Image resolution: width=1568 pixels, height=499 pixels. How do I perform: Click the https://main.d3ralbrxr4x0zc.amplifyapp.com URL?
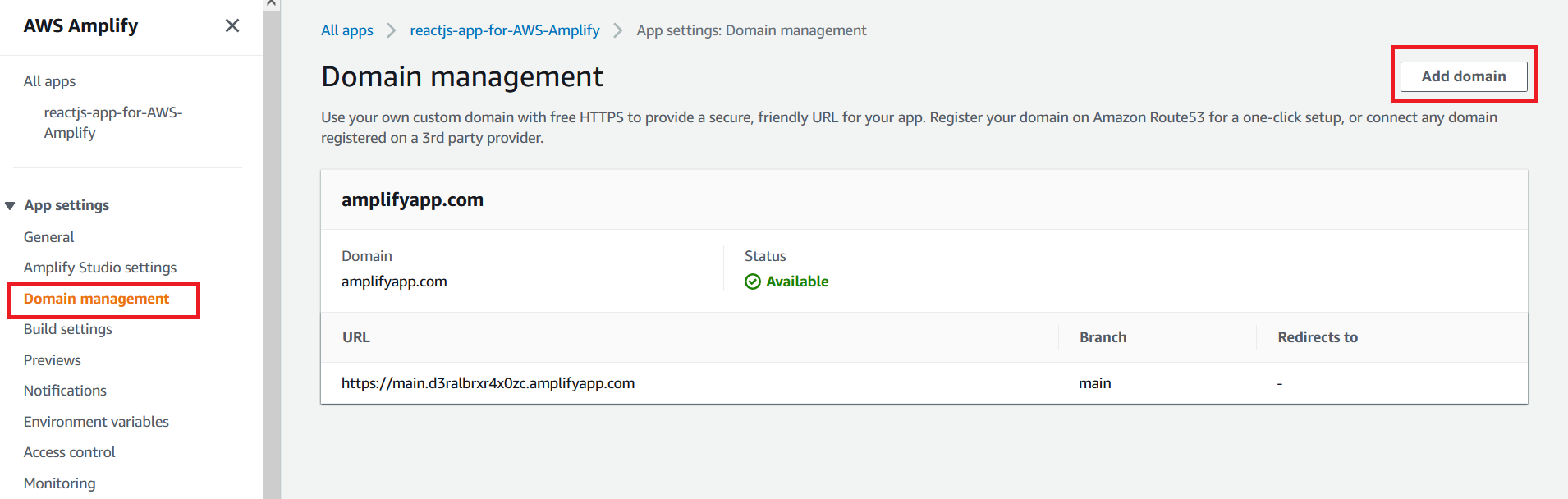488,383
